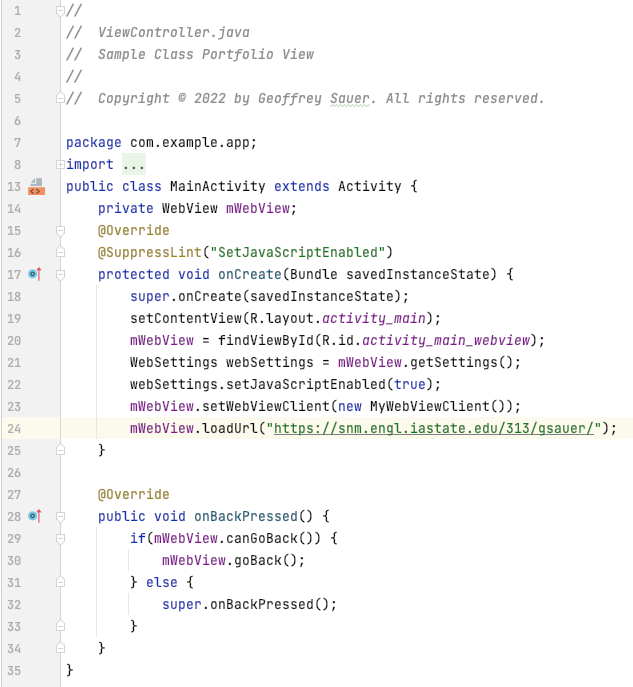Collapse the if block on line 29
The height and width of the screenshot is (687, 633).
tap(60, 538)
